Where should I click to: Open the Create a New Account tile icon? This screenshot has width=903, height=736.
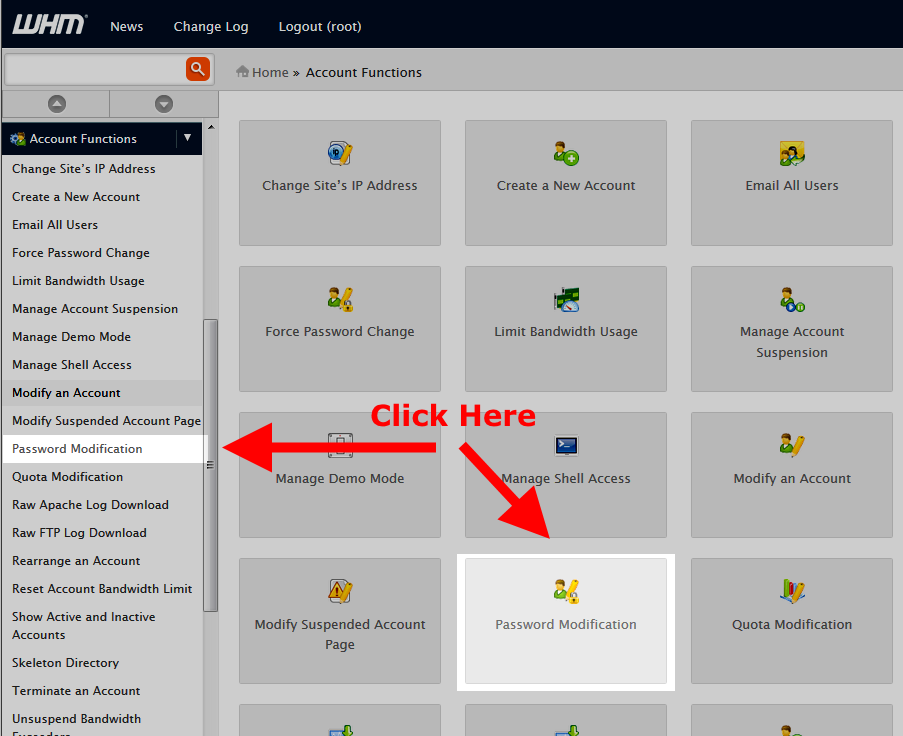coord(566,153)
